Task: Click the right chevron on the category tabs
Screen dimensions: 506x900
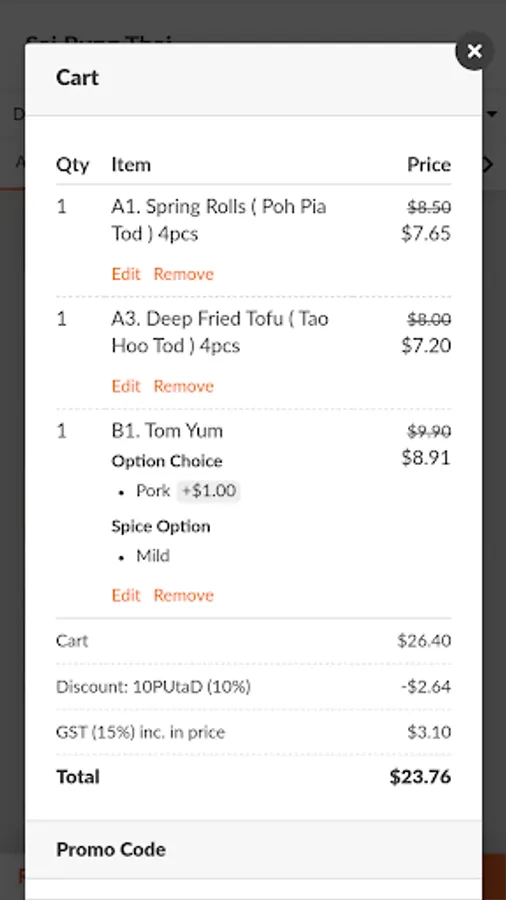Action: click(488, 165)
